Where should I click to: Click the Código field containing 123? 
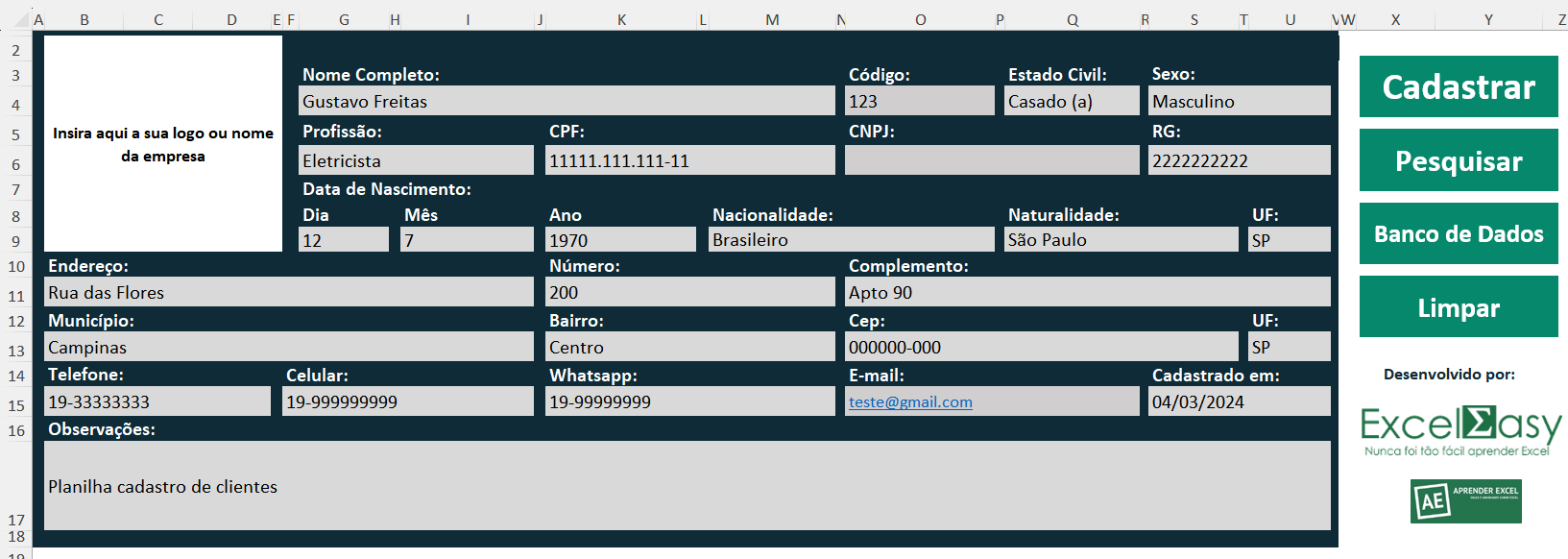point(919,102)
